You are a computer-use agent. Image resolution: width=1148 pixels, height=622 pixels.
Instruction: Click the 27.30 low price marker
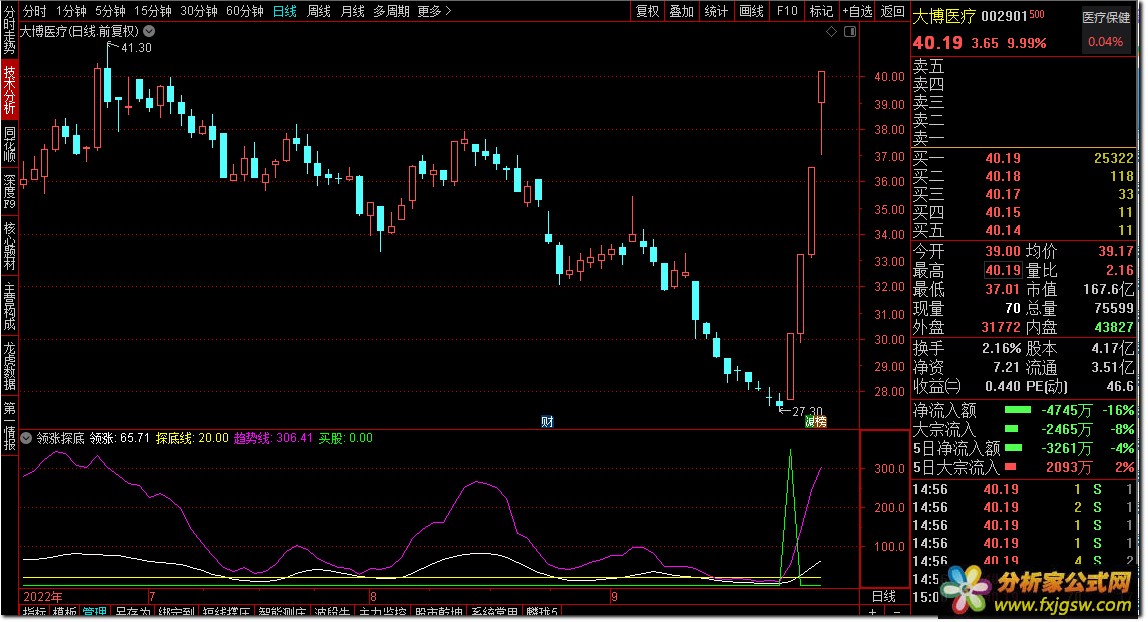coord(808,412)
